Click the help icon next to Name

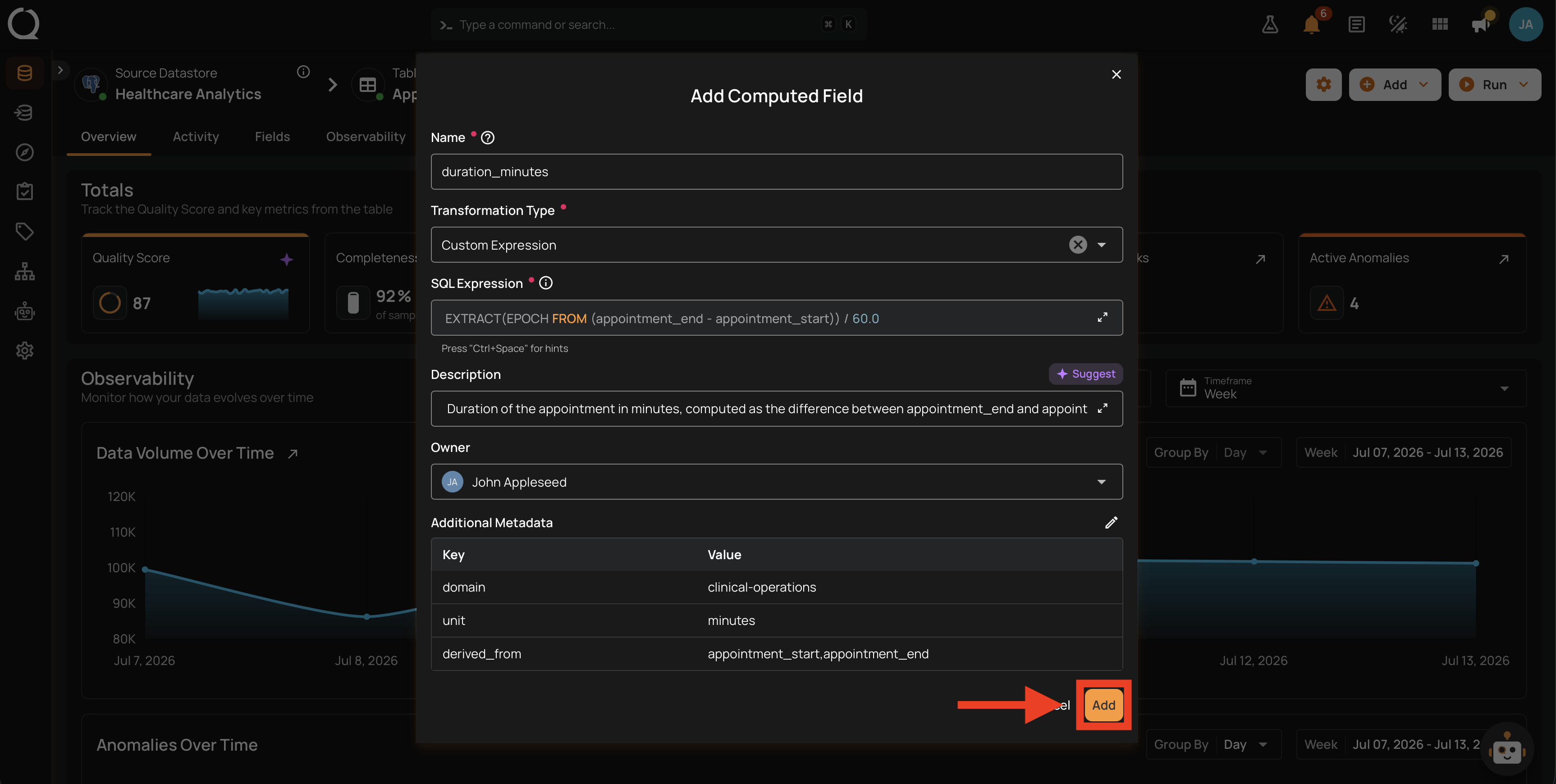(x=487, y=138)
